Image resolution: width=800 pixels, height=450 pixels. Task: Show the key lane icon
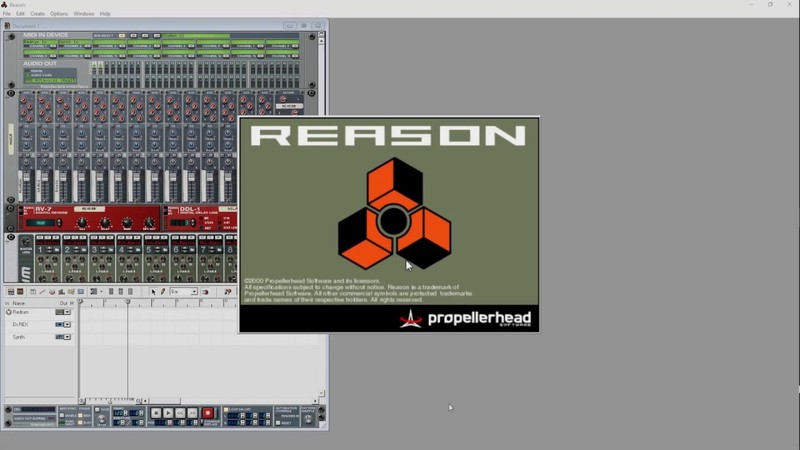33,292
